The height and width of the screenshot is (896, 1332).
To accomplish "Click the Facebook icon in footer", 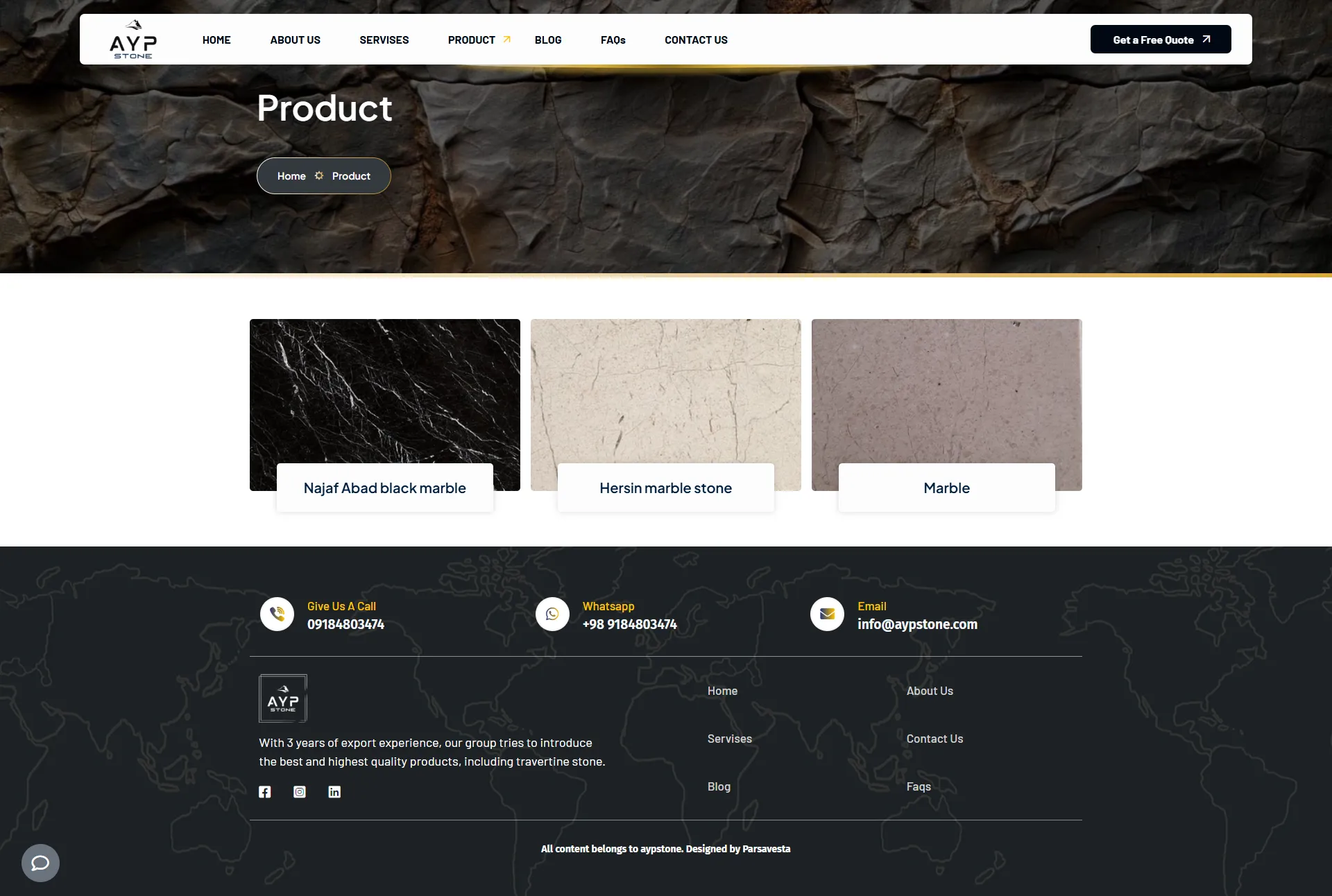I will point(265,792).
